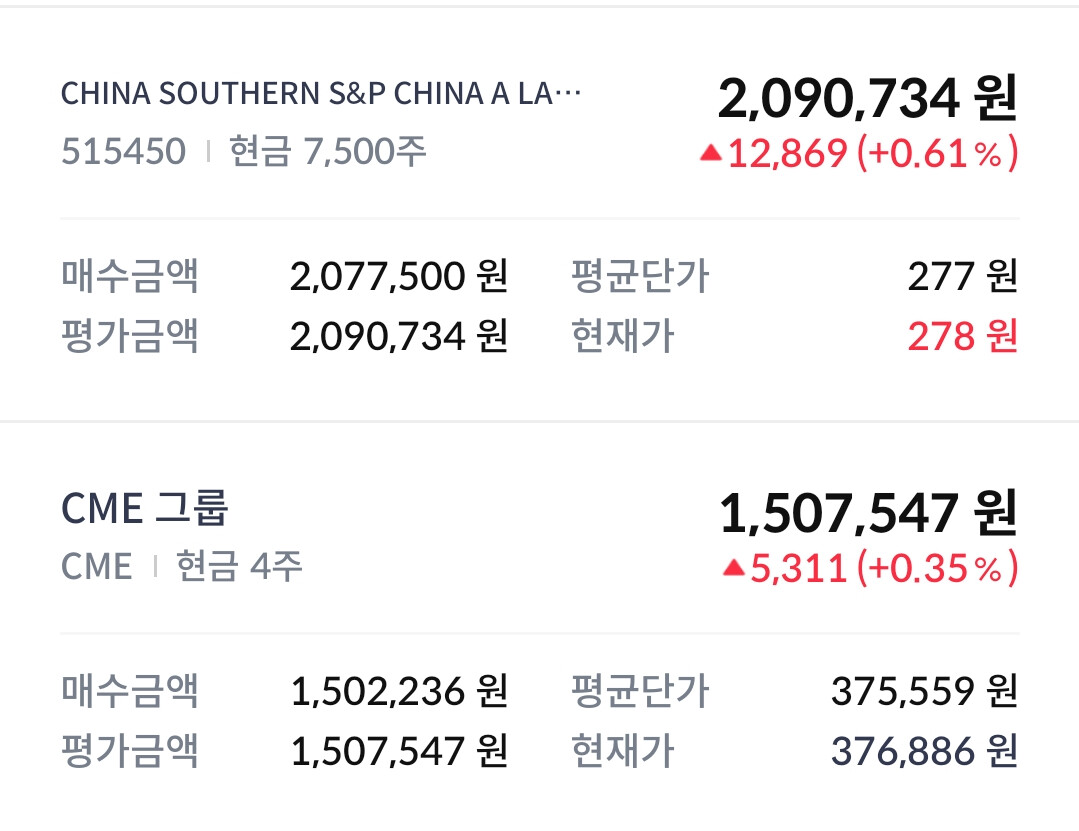Open the CHINA SOUTHERN S&P CHINA A holding
Screen dimensions: 1079x831
[x=320, y=94]
